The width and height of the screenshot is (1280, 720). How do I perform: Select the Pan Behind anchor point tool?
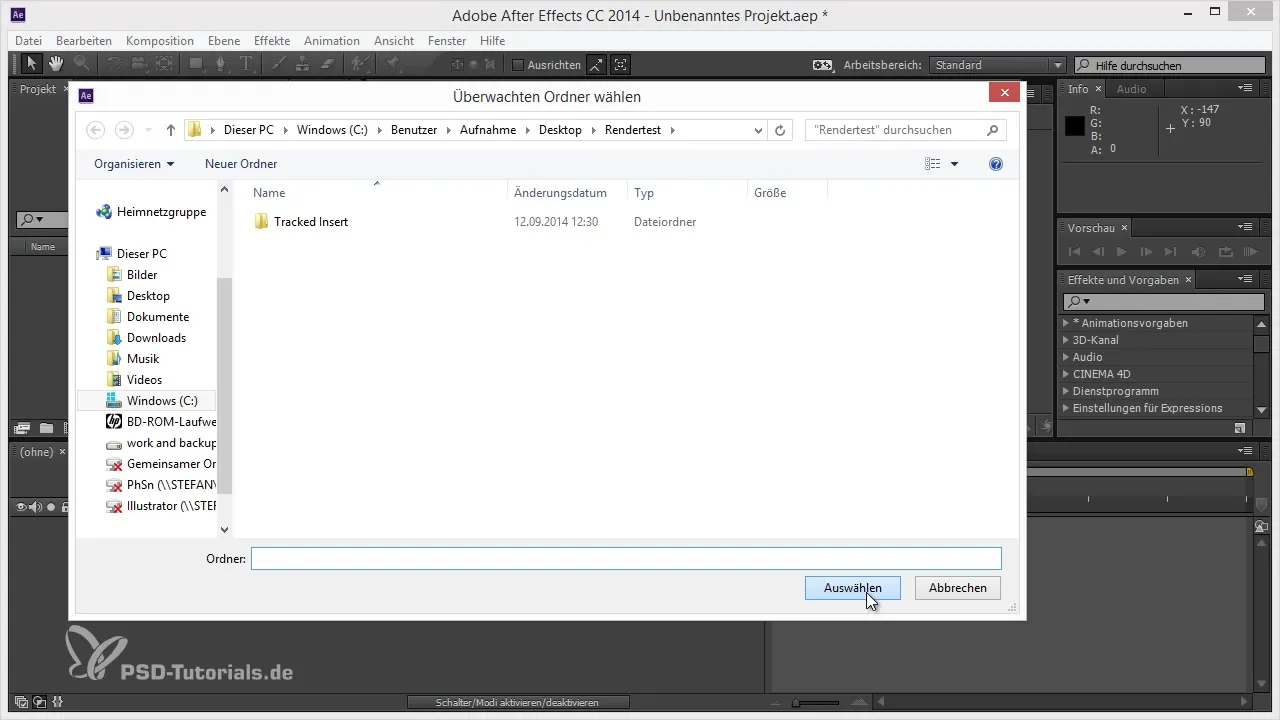pyautogui.click(x=164, y=64)
